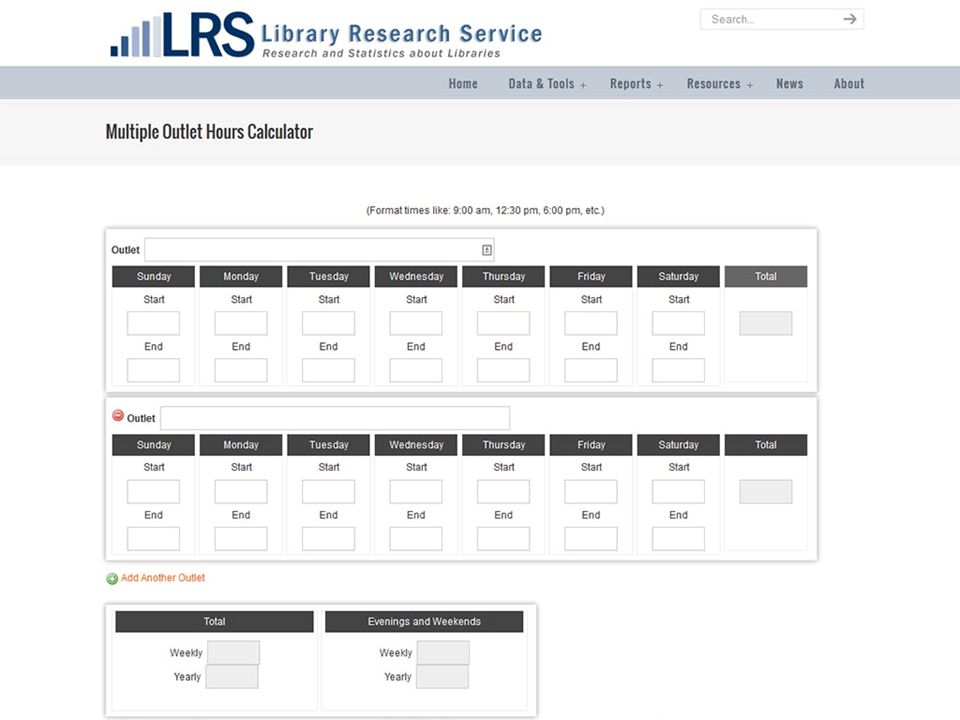The height and width of the screenshot is (720, 960).
Task: Go to the Home page
Action: click(x=463, y=84)
